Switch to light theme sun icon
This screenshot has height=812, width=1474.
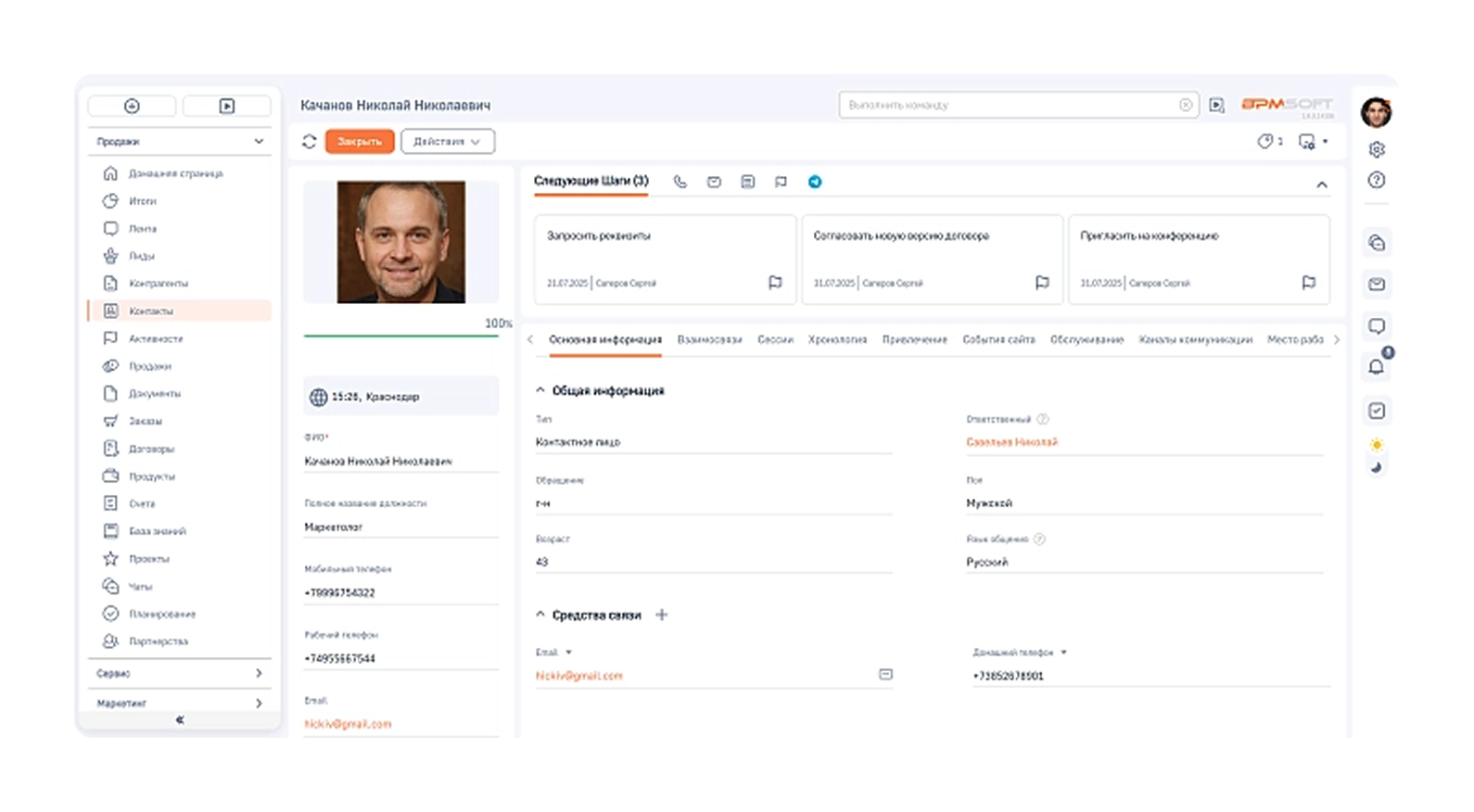point(1377,445)
